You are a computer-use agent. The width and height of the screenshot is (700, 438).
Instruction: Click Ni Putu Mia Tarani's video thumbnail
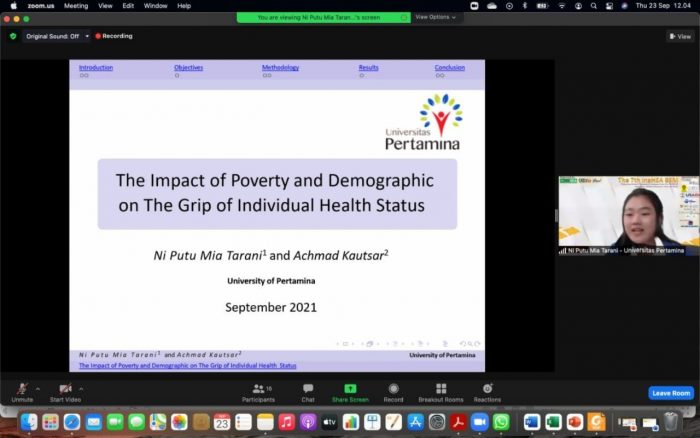click(x=627, y=215)
